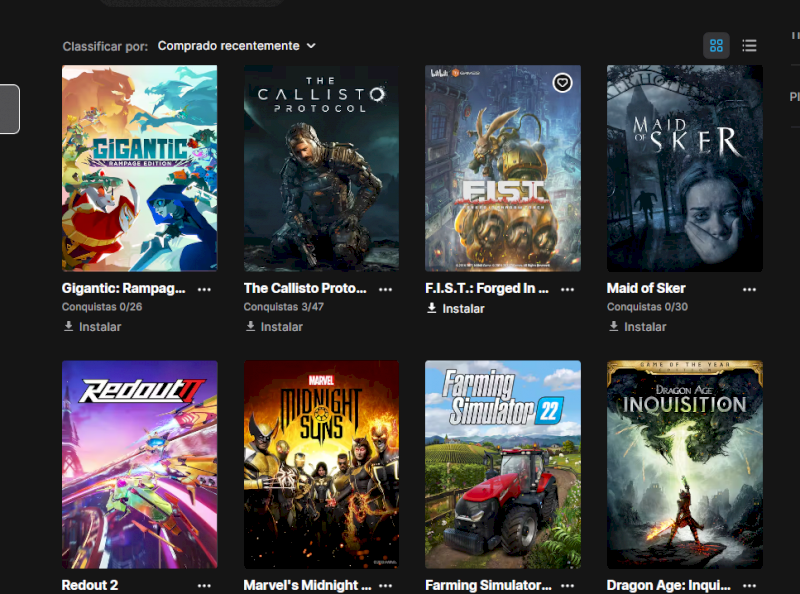800x594 pixels.
Task: Switch to grid view layout
Action: [716, 45]
